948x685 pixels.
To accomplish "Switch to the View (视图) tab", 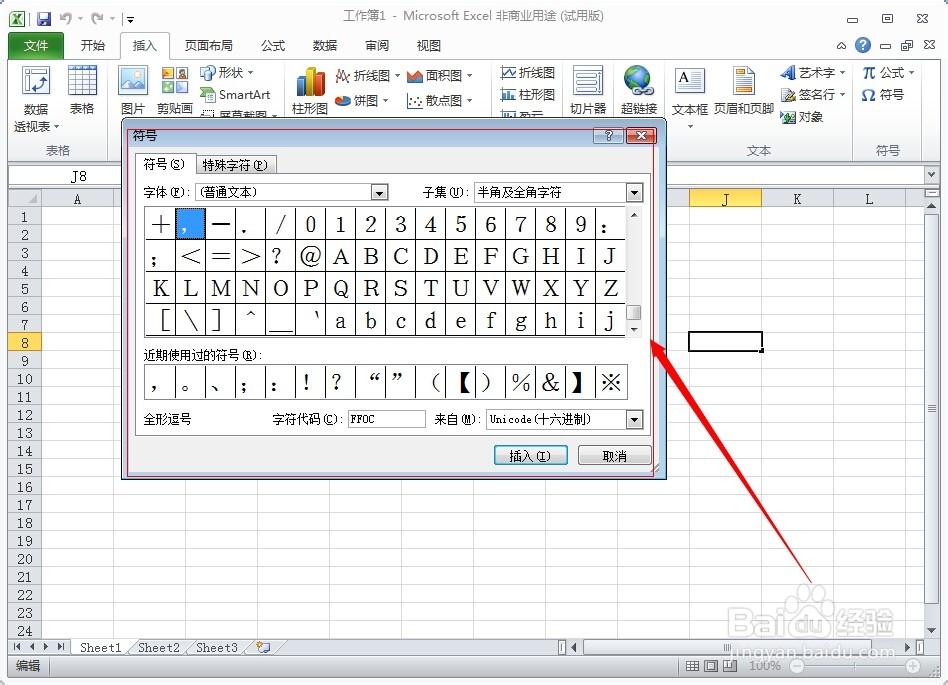I will 429,45.
